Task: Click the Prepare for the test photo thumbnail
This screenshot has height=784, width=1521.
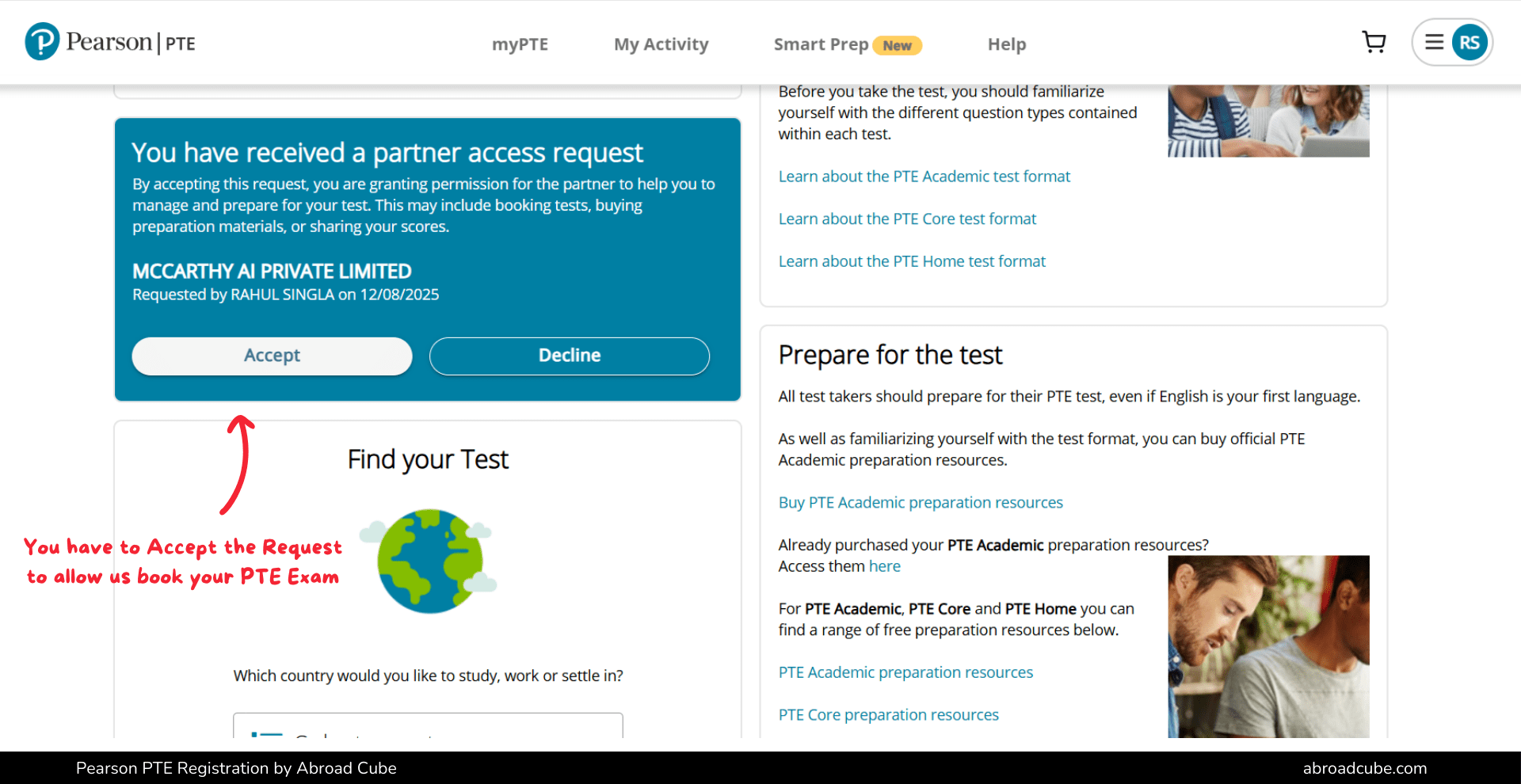Action: (1268, 645)
